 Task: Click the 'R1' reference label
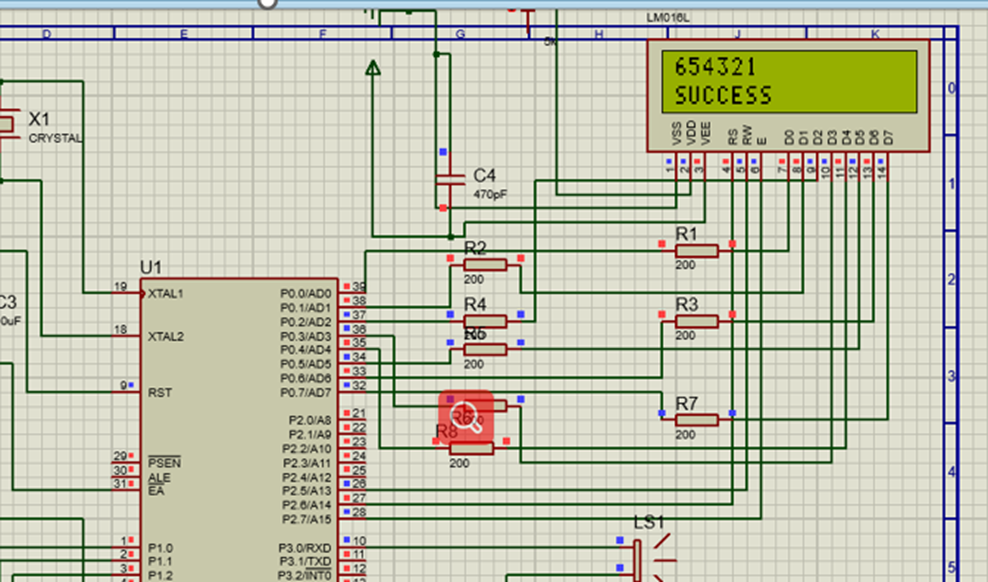(686, 234)
